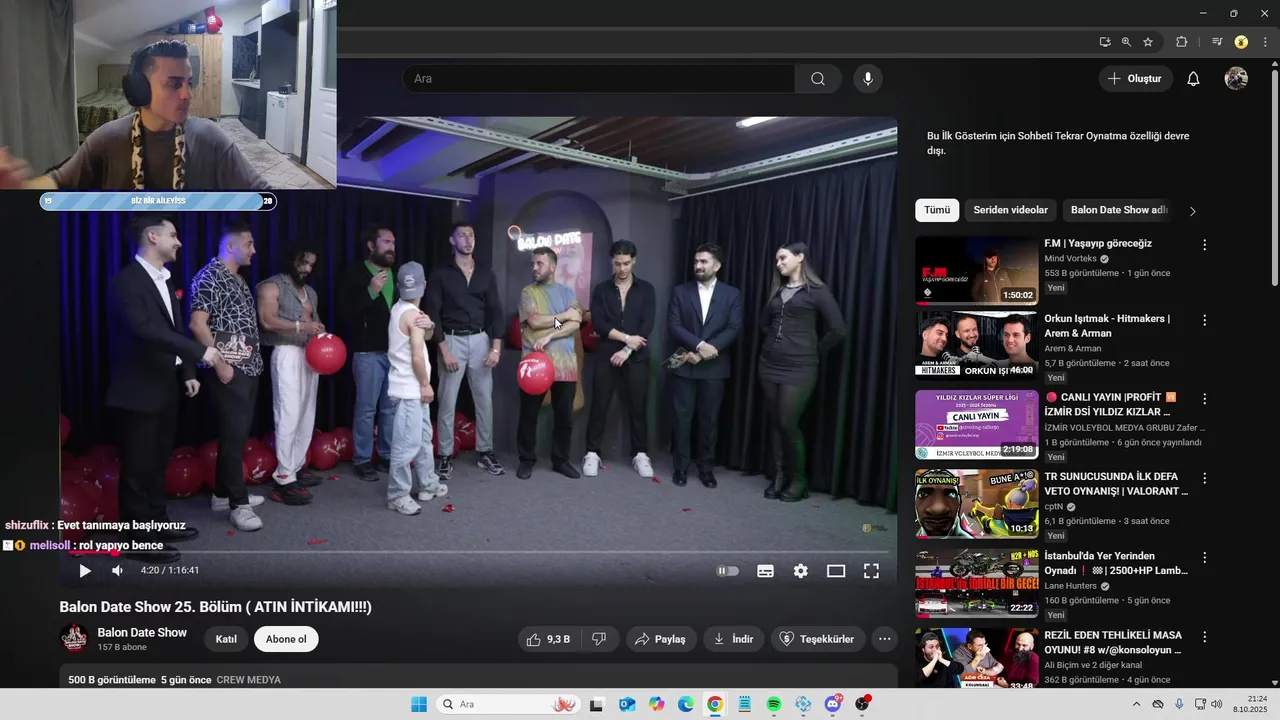Viewport: 1280px width, 720px height.
Task: Bookmark this page with the star icon
Action: 1148,42
